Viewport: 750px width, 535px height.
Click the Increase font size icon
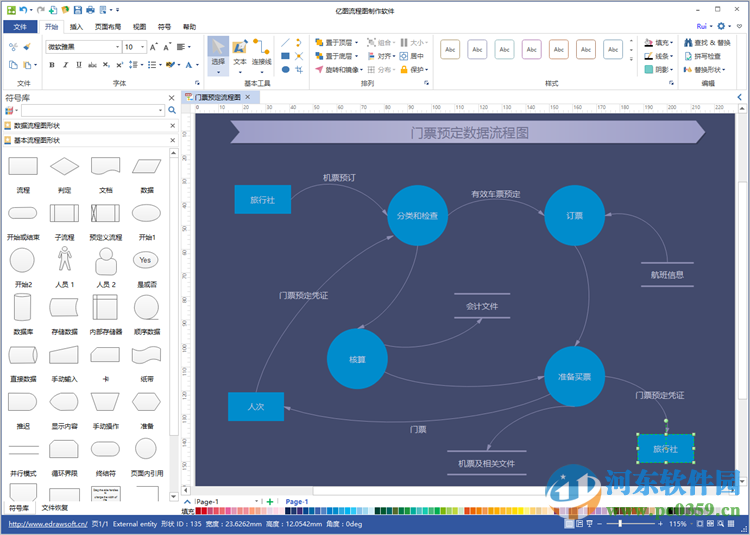[154, 47]
